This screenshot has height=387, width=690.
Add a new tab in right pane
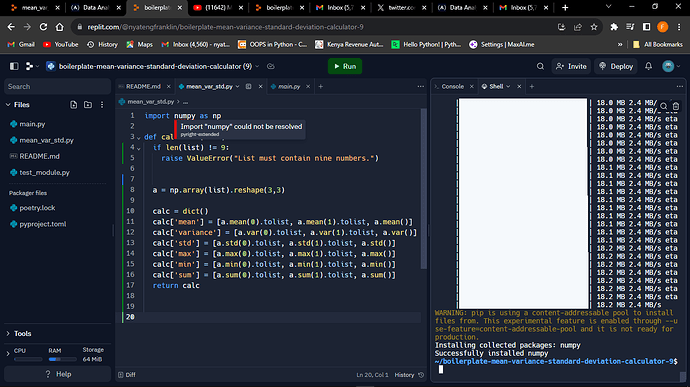click(x=532, y=87)
